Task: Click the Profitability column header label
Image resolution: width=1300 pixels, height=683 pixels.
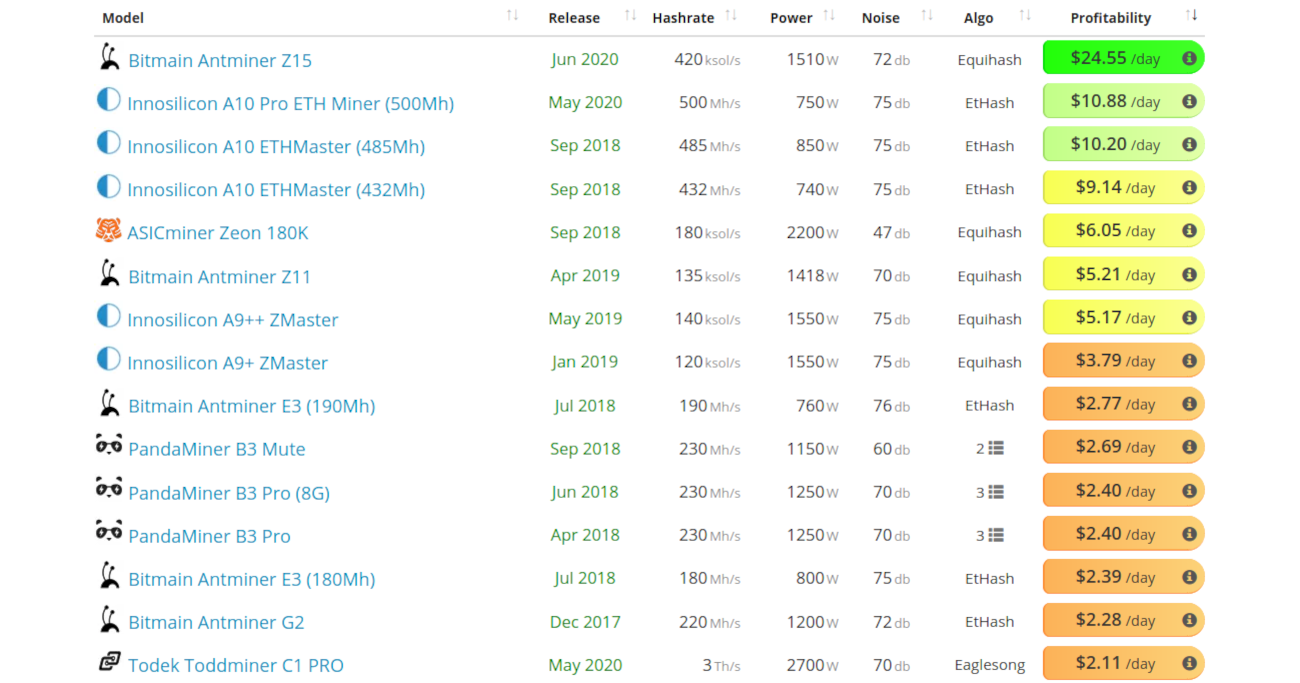Action: (1111, 18)
